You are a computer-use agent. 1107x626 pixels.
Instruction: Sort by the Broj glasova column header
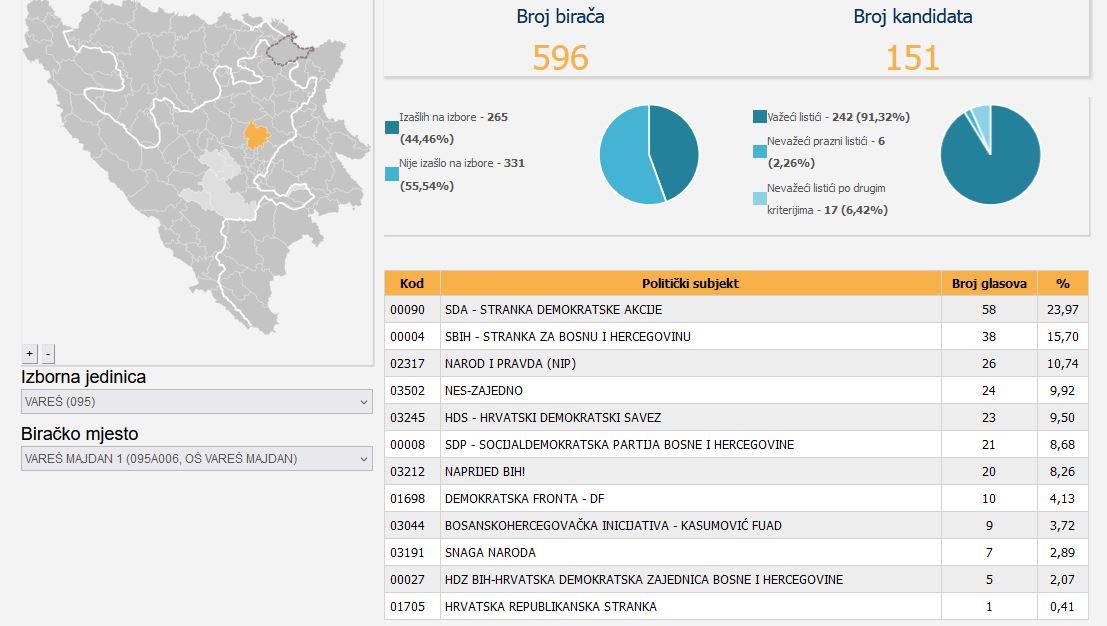tap(989, 283)
